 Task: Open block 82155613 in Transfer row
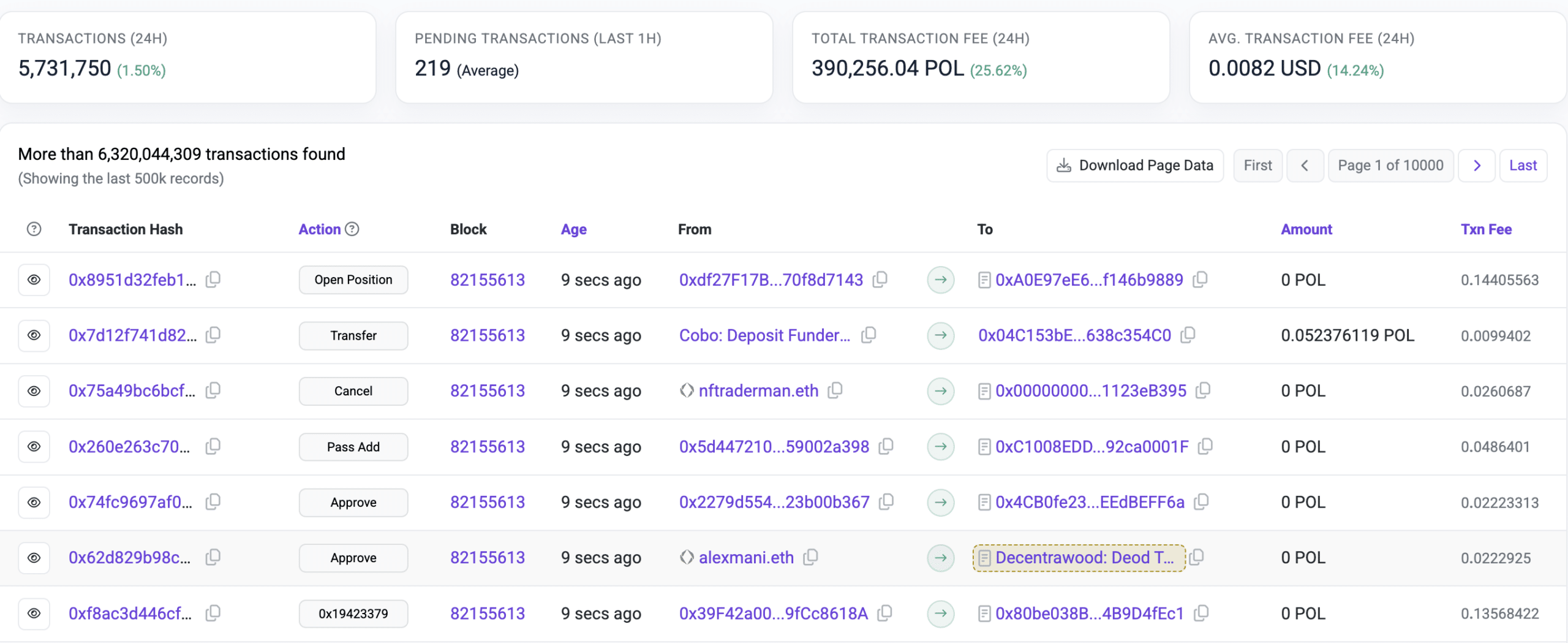(x=488, y=335)
